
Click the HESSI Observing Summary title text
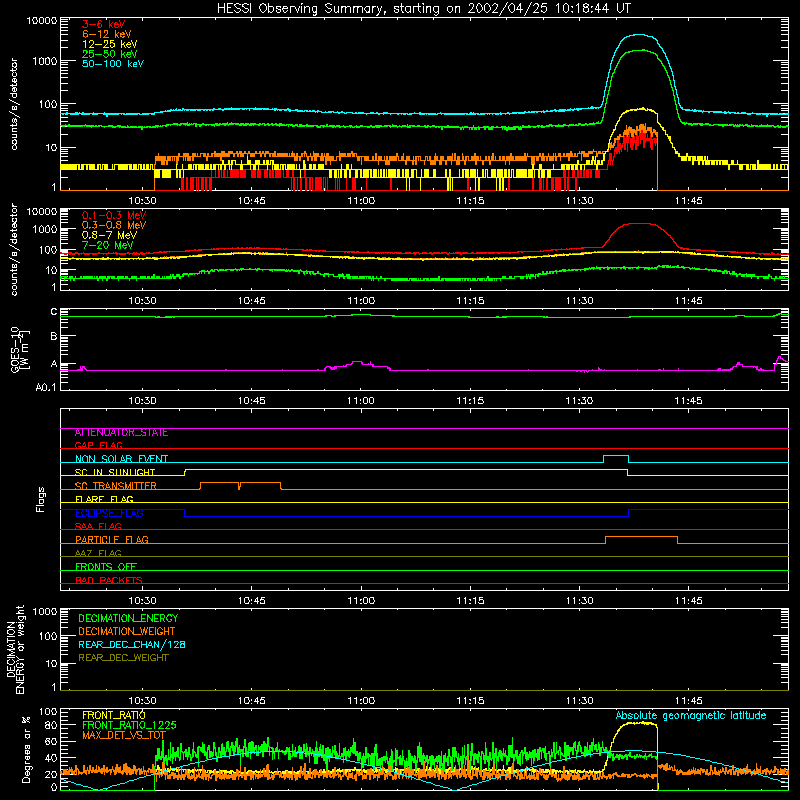pyautogui.click(x=423, y=9)
